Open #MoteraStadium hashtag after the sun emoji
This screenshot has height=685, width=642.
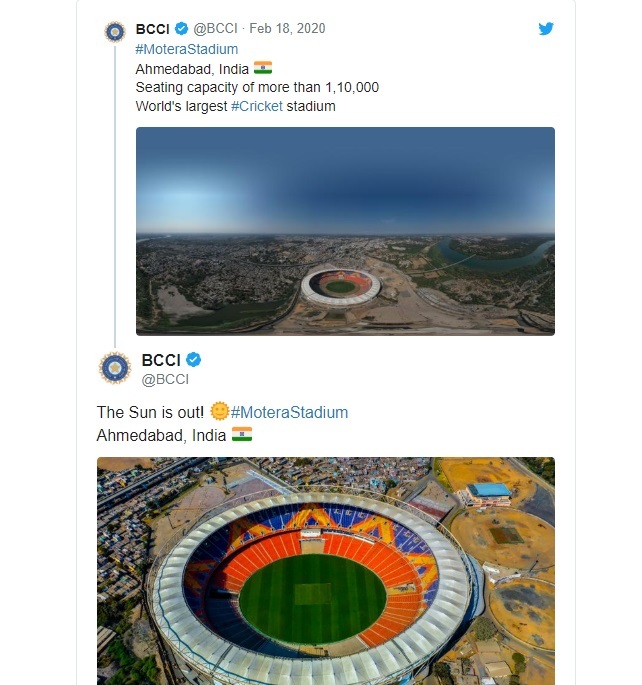click(x=289, y=412)
